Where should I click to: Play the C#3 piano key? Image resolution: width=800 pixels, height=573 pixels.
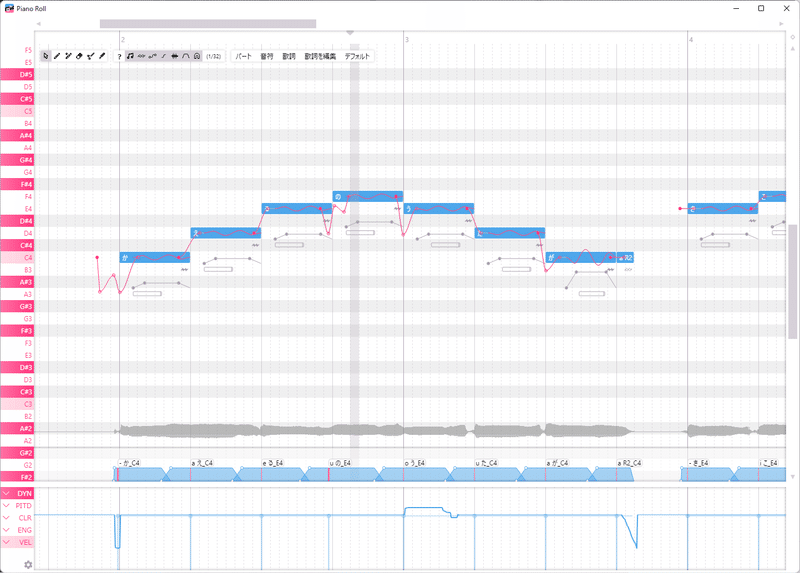click(x=17, y=392)
